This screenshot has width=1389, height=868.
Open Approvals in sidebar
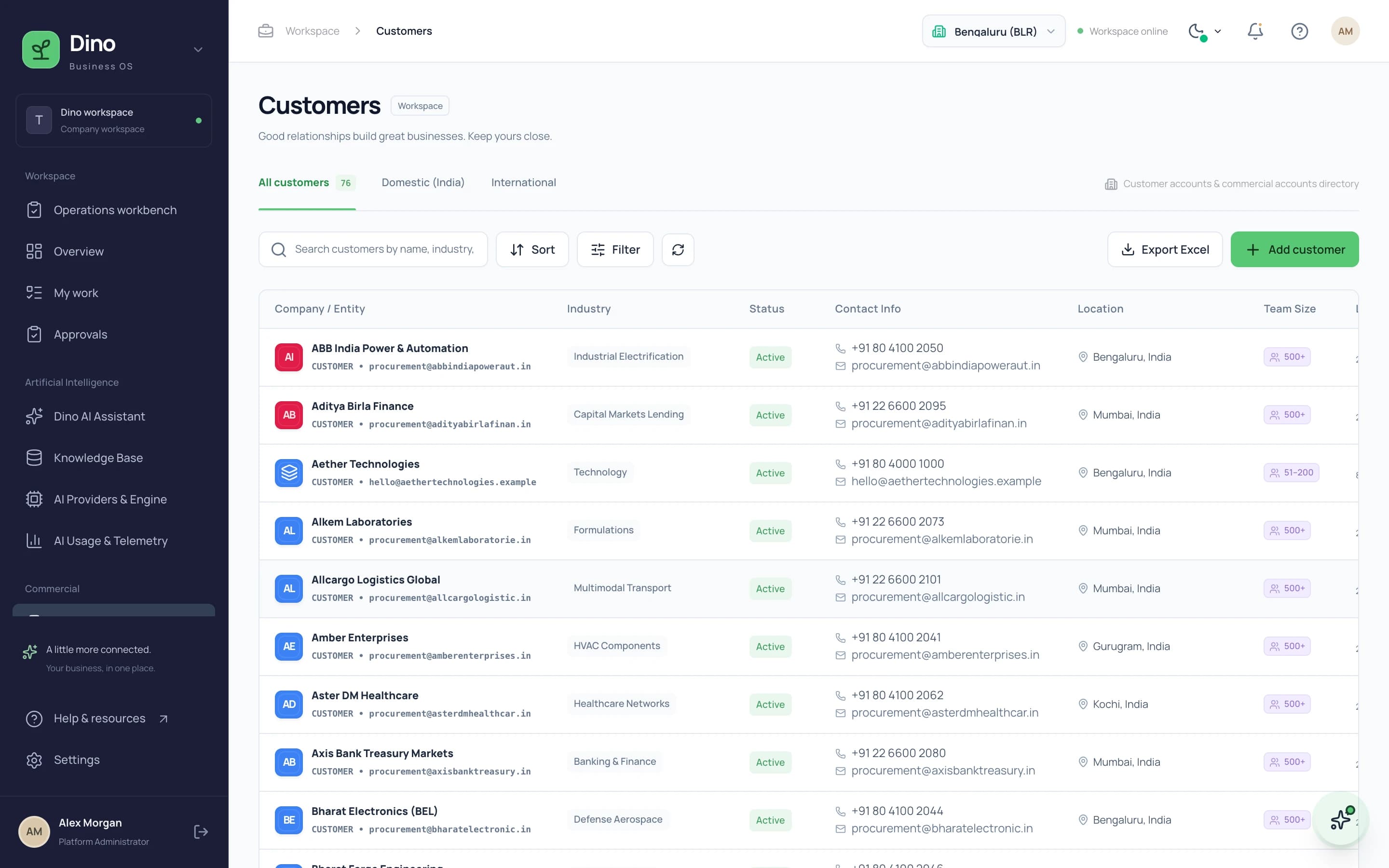point(114,334)
